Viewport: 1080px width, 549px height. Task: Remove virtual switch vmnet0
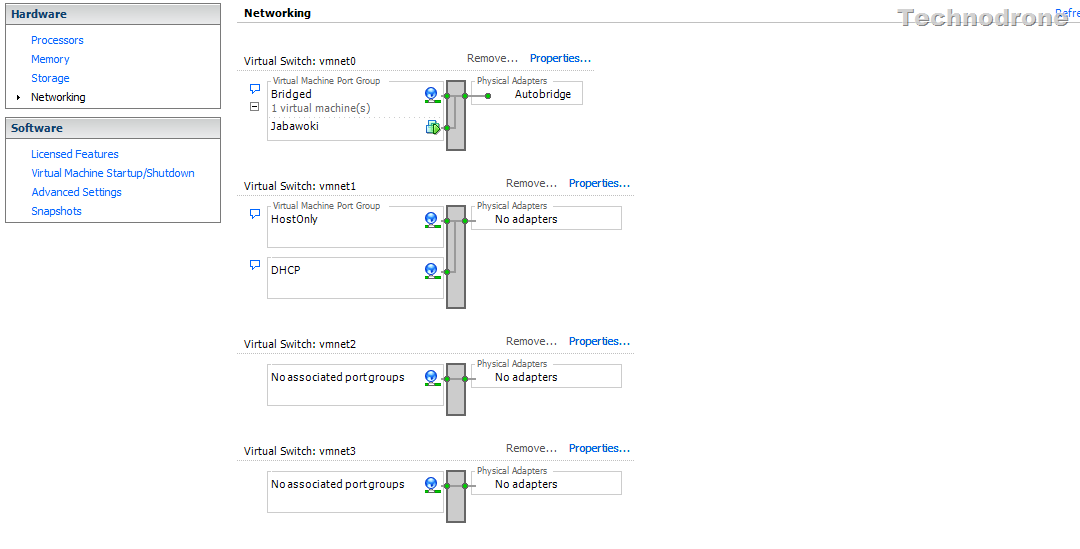[x=492, y=59]
